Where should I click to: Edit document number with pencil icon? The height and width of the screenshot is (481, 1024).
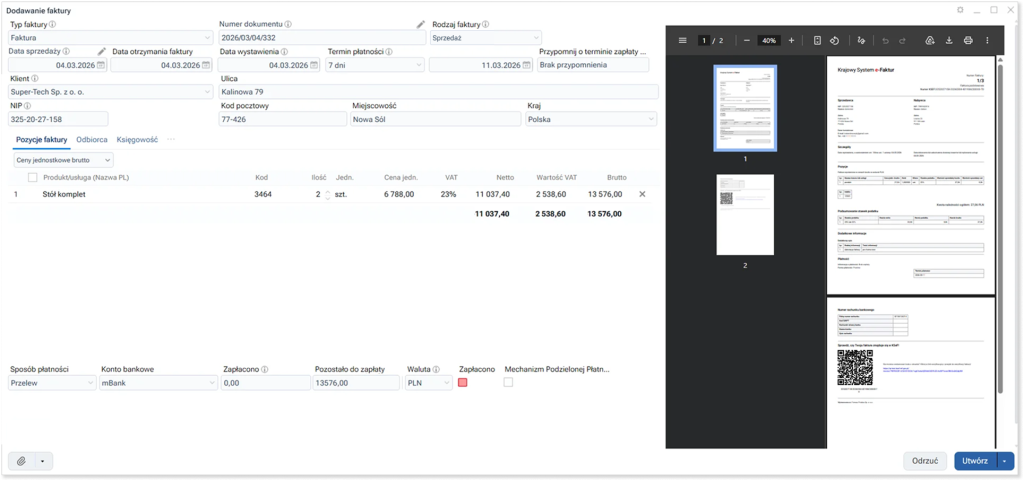421,24
